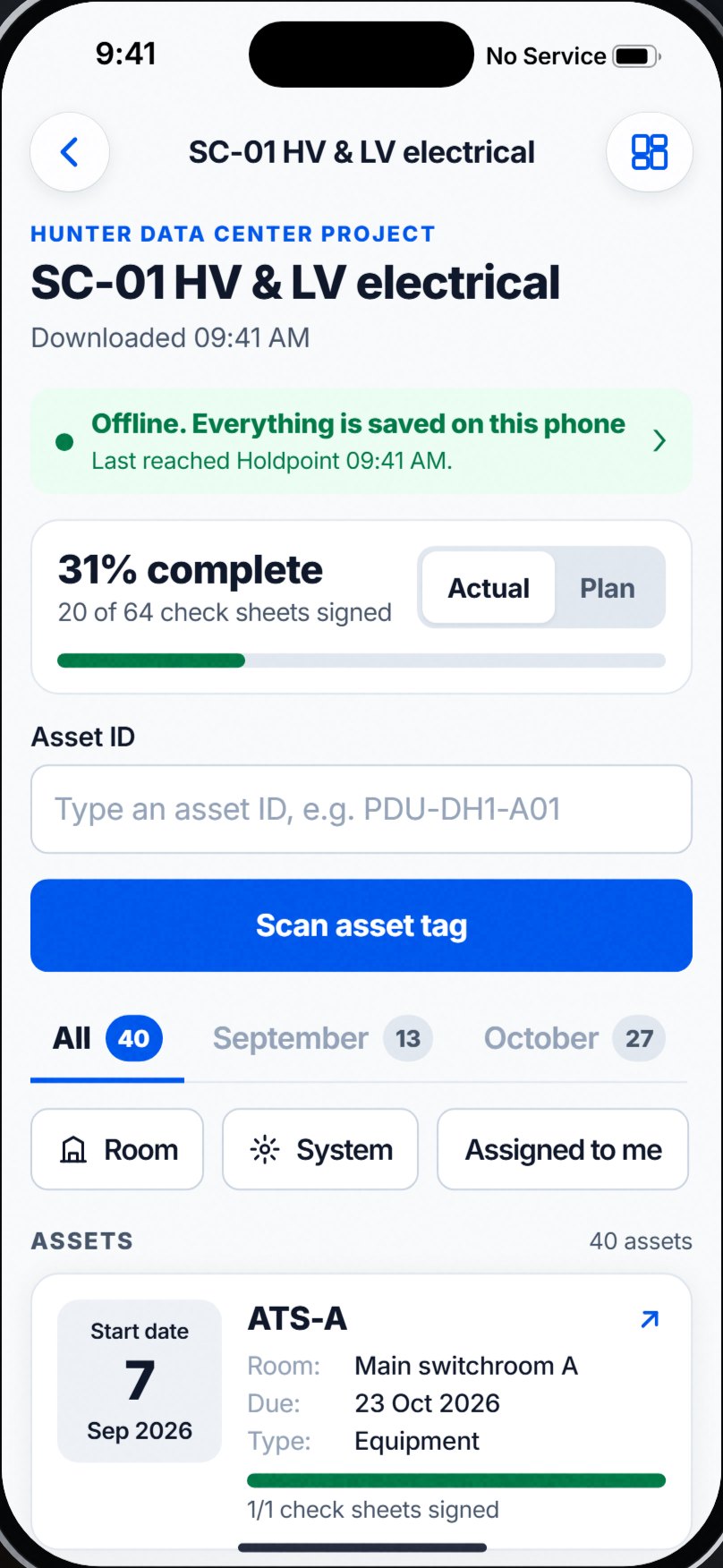This screenshot has width=723, height=1568.
Task: Tap the 31% complete progress bar
Action: (361, 660)
